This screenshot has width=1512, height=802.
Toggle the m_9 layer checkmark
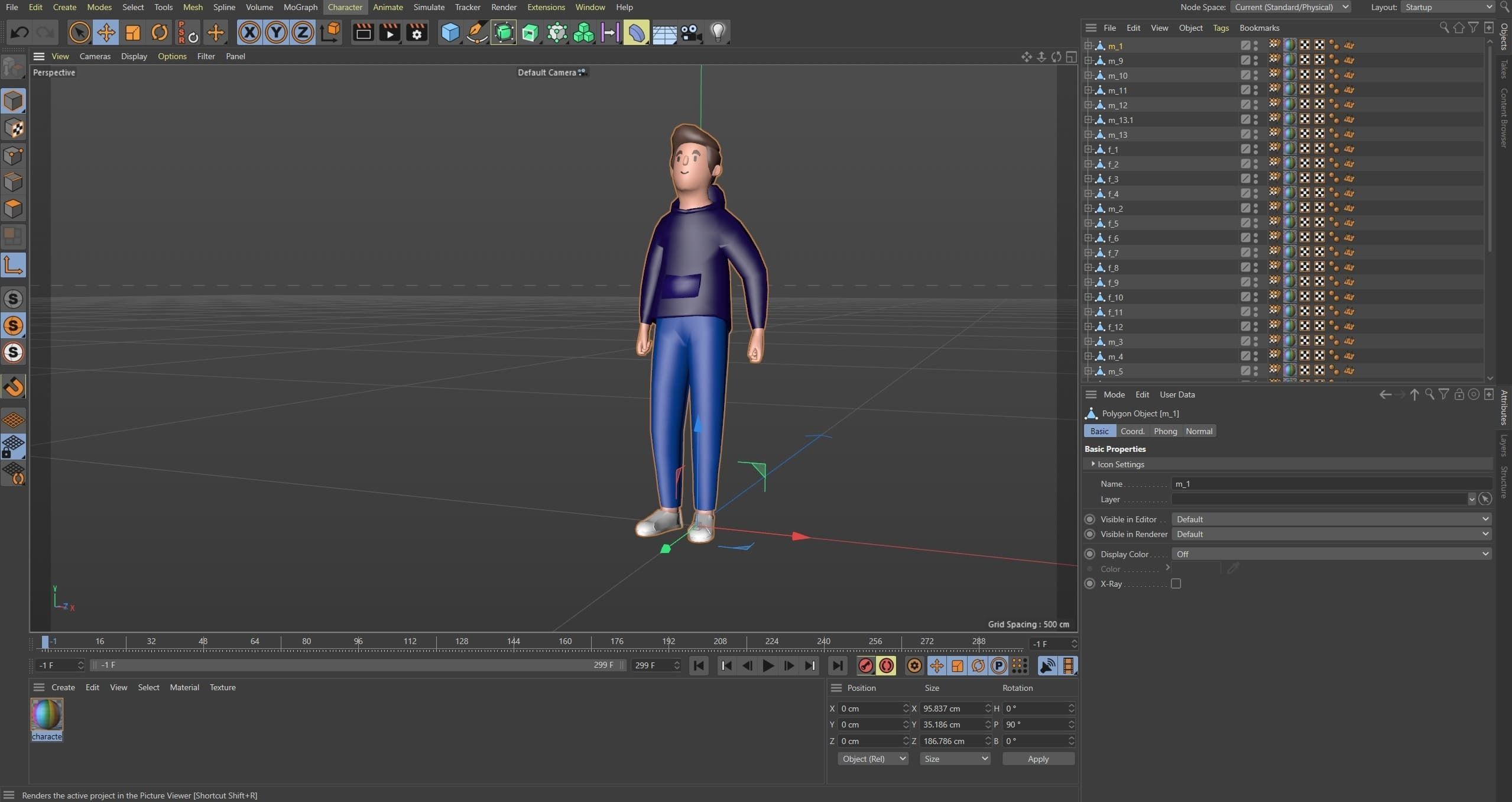click(1245, 60)
